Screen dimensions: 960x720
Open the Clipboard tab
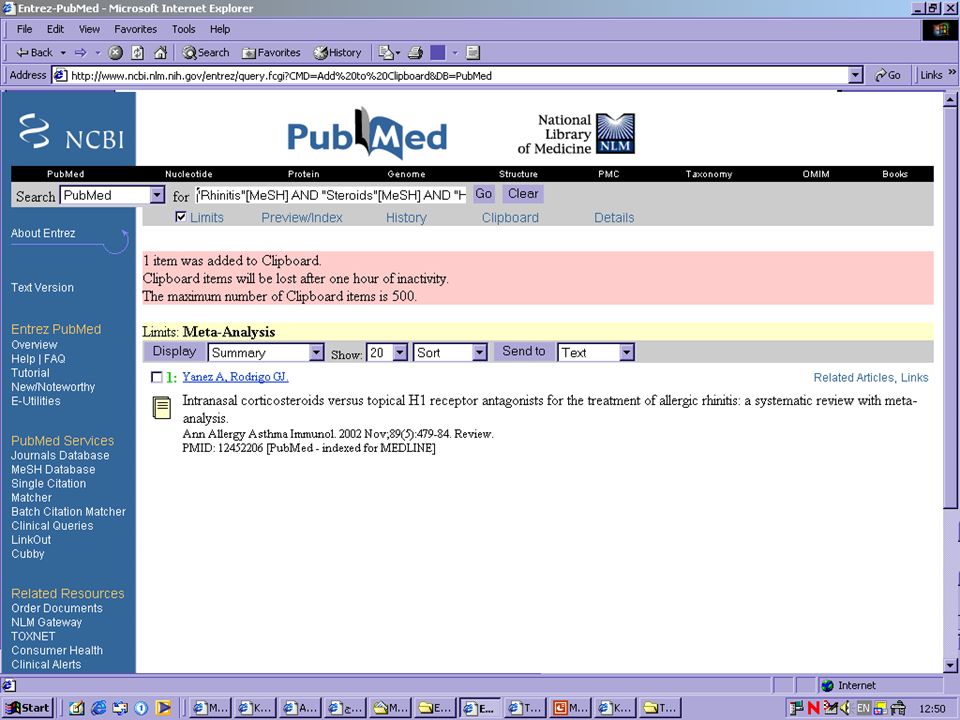point(510,217)
